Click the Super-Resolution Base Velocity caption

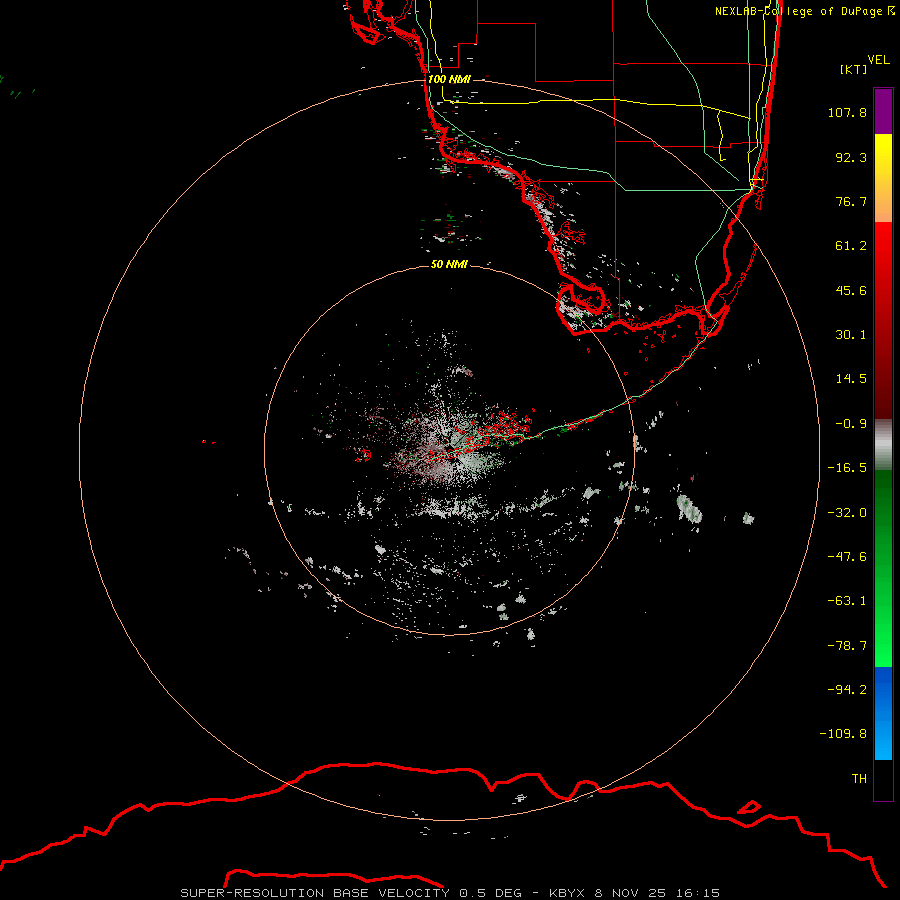pyautogui.click(x=450, y=893)
